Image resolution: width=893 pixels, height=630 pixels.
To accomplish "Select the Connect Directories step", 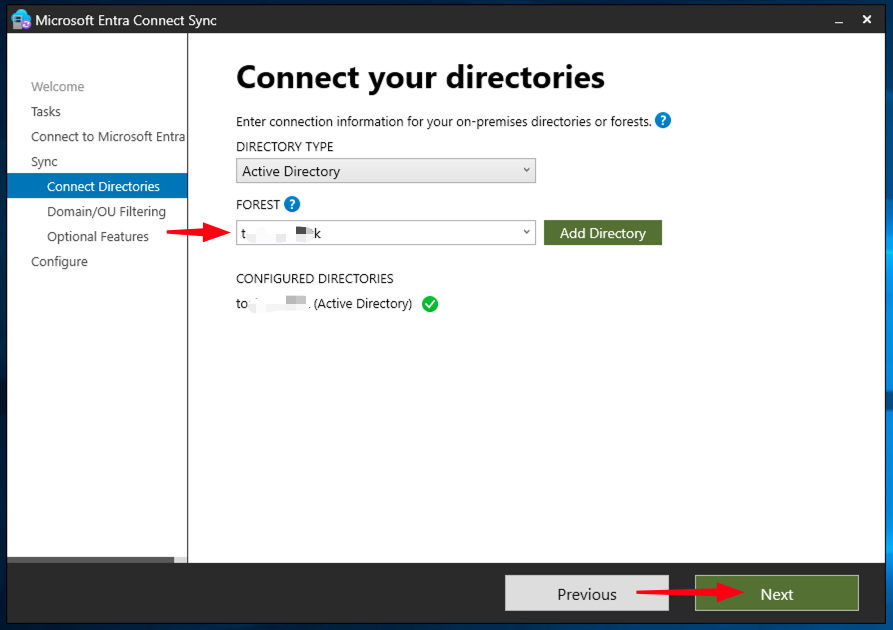I will (x=97, y=186).
